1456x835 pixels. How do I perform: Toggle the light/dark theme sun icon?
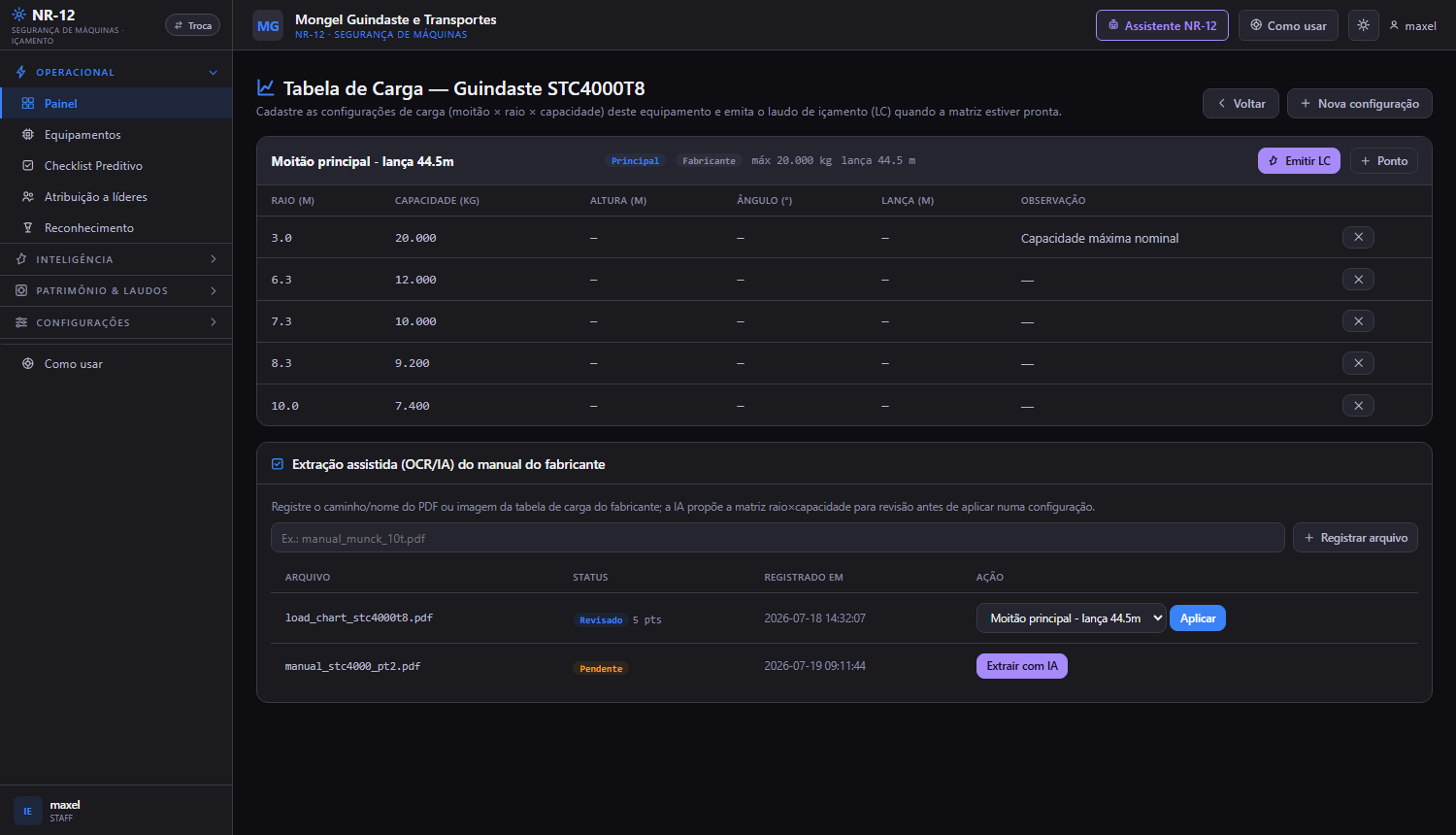1363,25
